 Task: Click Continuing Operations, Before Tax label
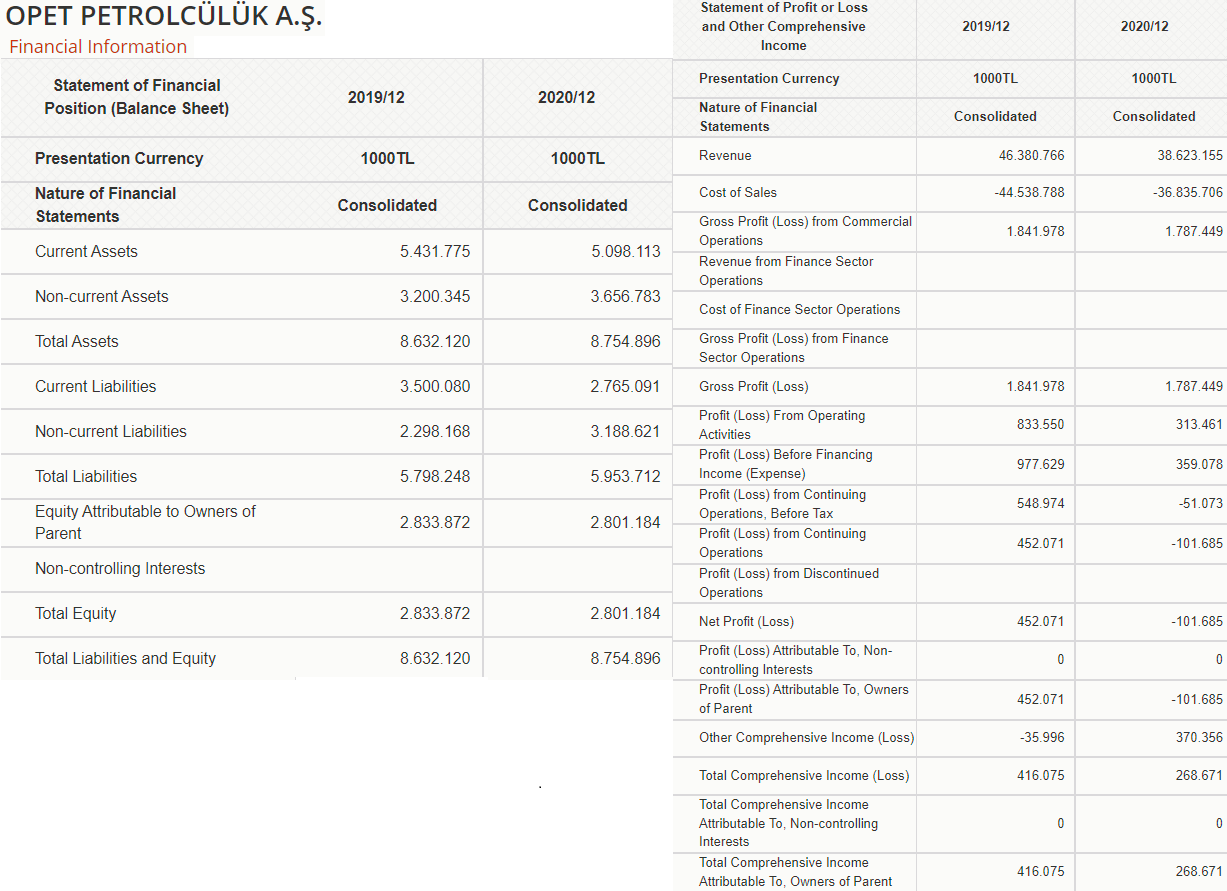783,504
